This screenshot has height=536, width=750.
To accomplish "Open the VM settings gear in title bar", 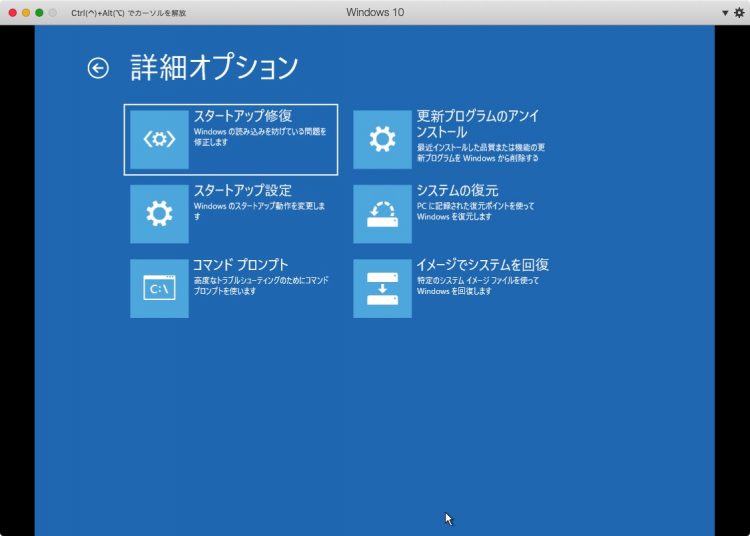I will click(x=739, y=13).
